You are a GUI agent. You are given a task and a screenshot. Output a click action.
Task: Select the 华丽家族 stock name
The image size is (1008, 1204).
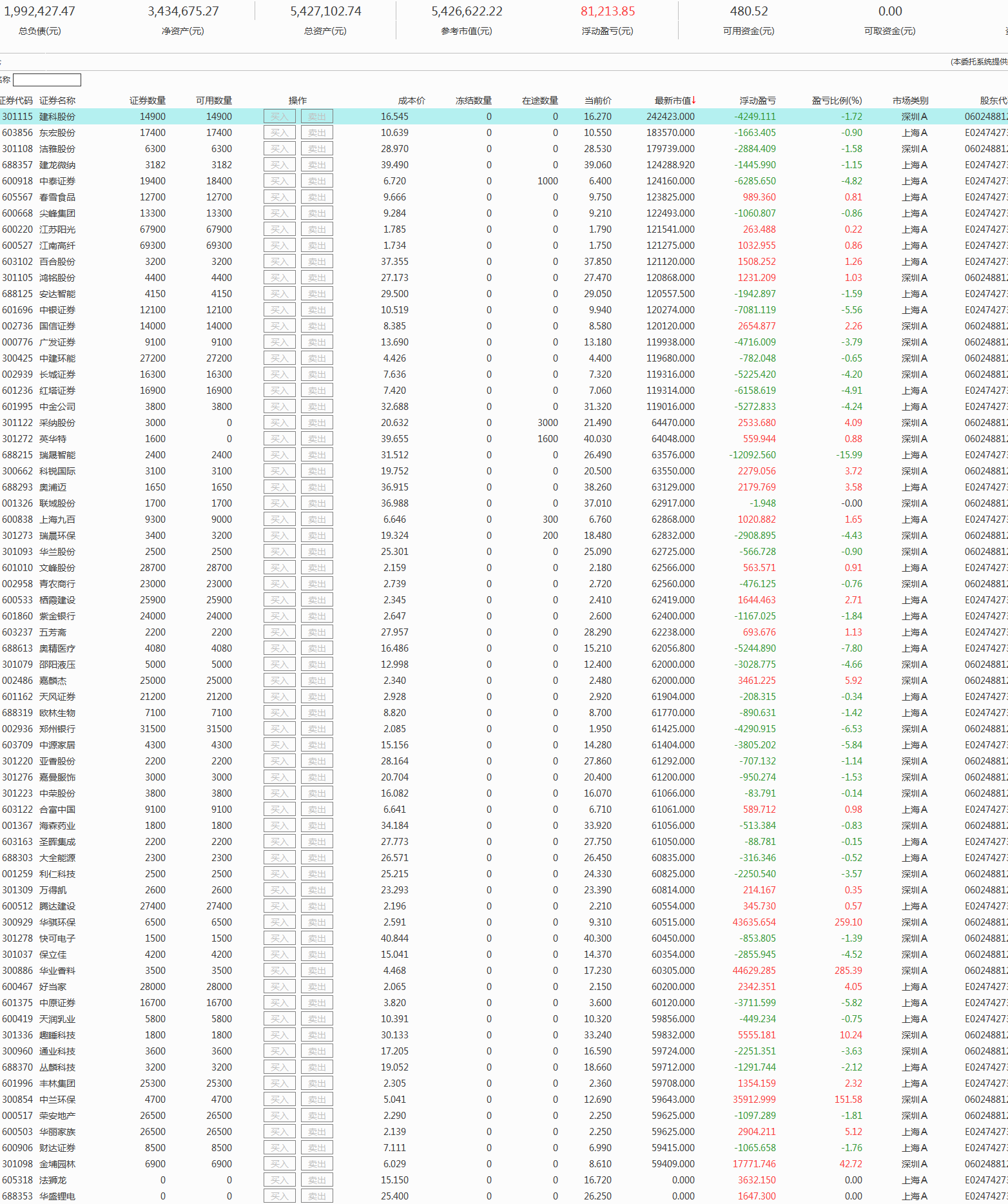[x=57, y=1132]
